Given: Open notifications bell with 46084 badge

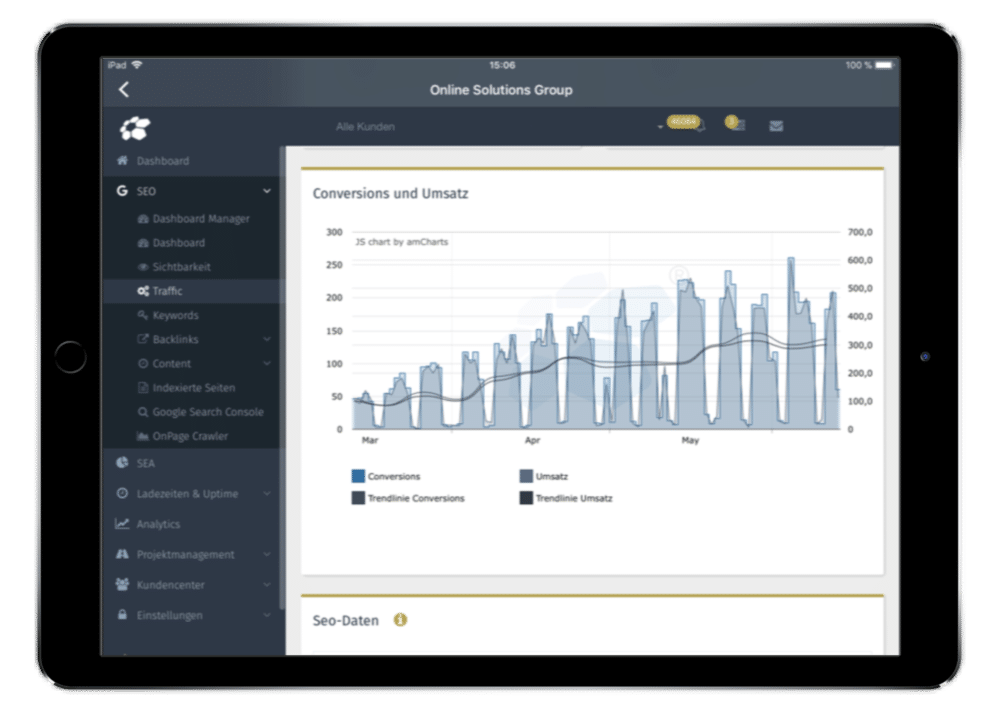Looking at the screenshot, I should coord(698,126).
